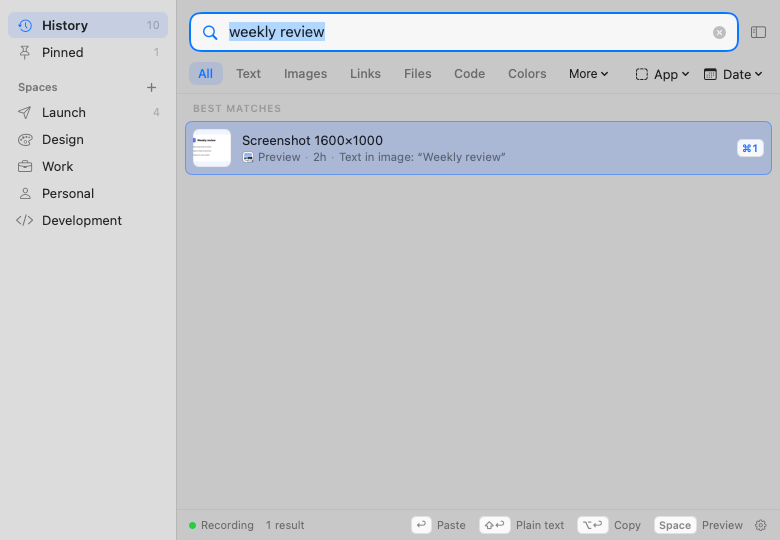Click the History clock icon
The image size is (780, 540).
pyautogui.click(x=25, y=25)
